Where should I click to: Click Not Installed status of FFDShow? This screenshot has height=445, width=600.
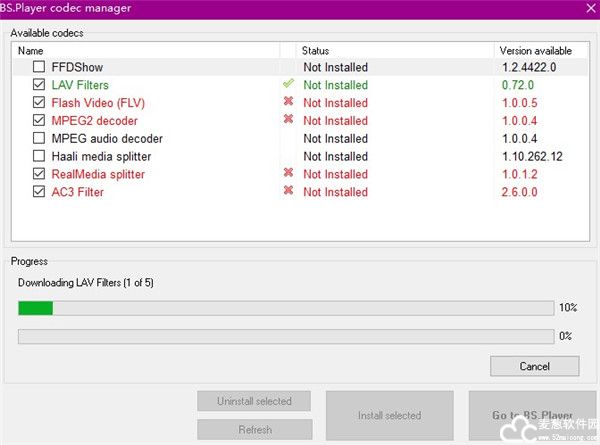336,67
